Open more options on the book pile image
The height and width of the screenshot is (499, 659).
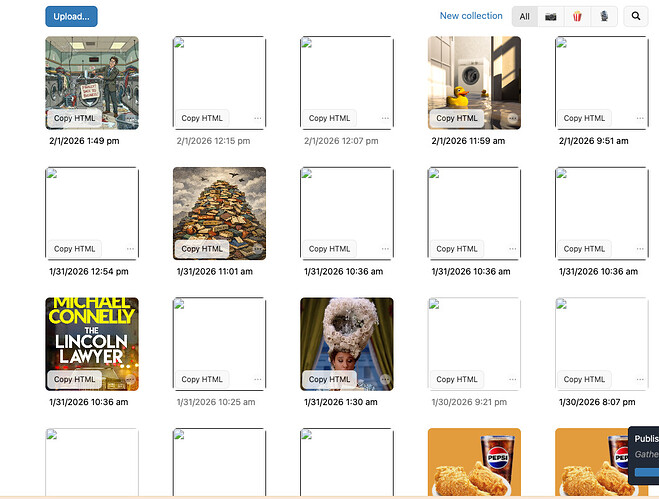point(258,249)
